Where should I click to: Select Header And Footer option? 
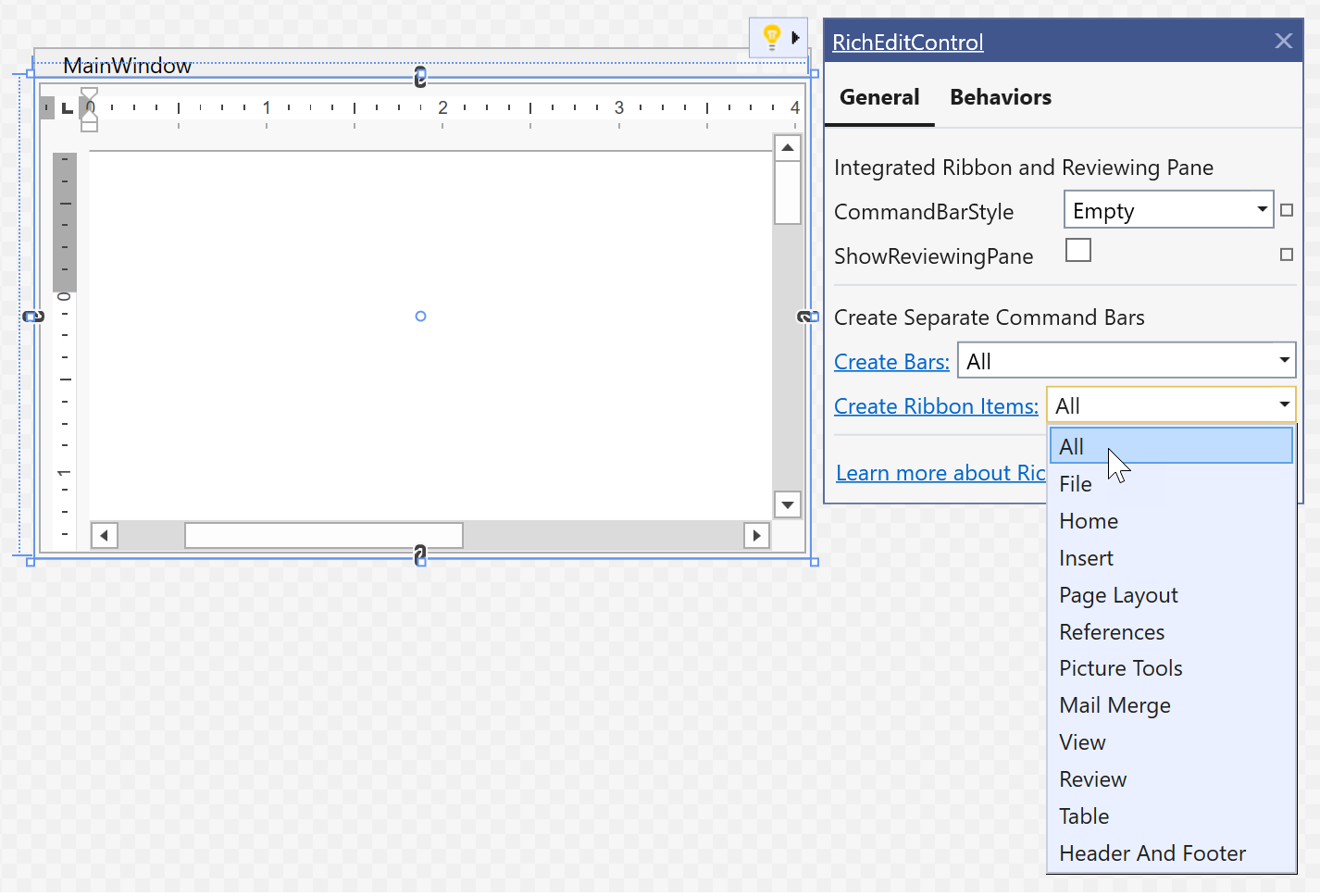click(x=1152, y=853)
